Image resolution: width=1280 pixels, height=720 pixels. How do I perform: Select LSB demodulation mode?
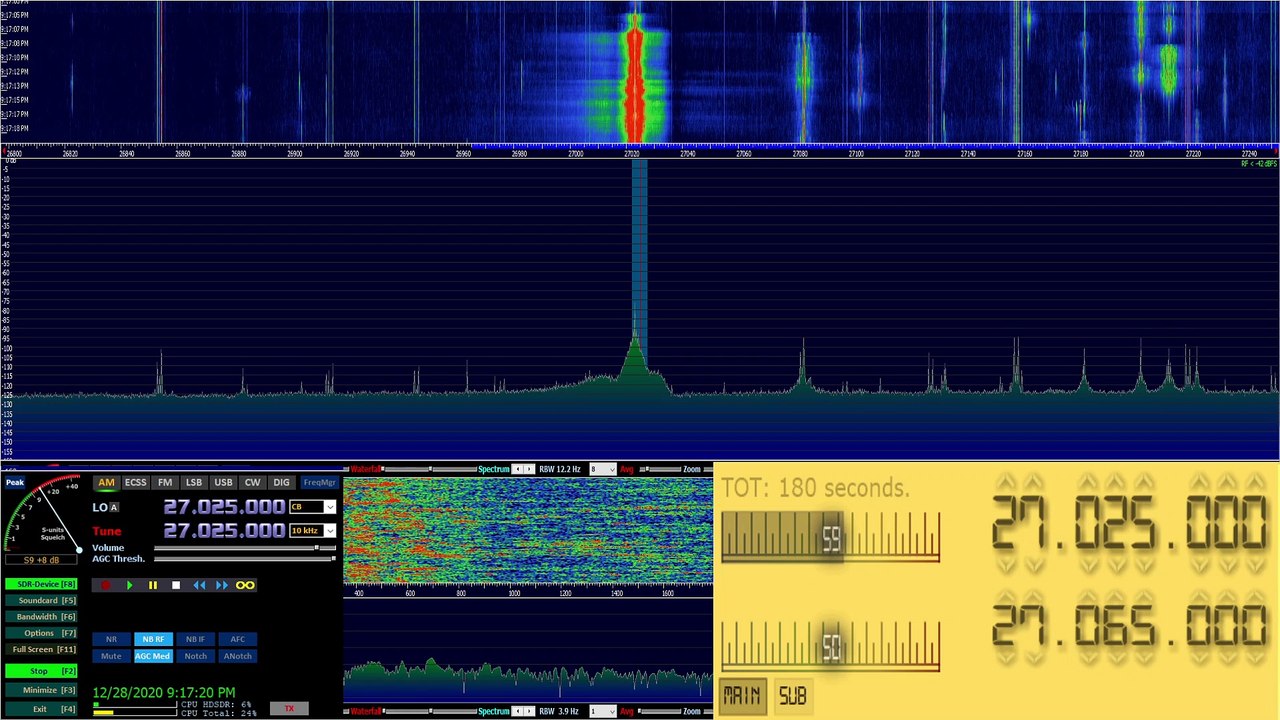click(194, 483)
